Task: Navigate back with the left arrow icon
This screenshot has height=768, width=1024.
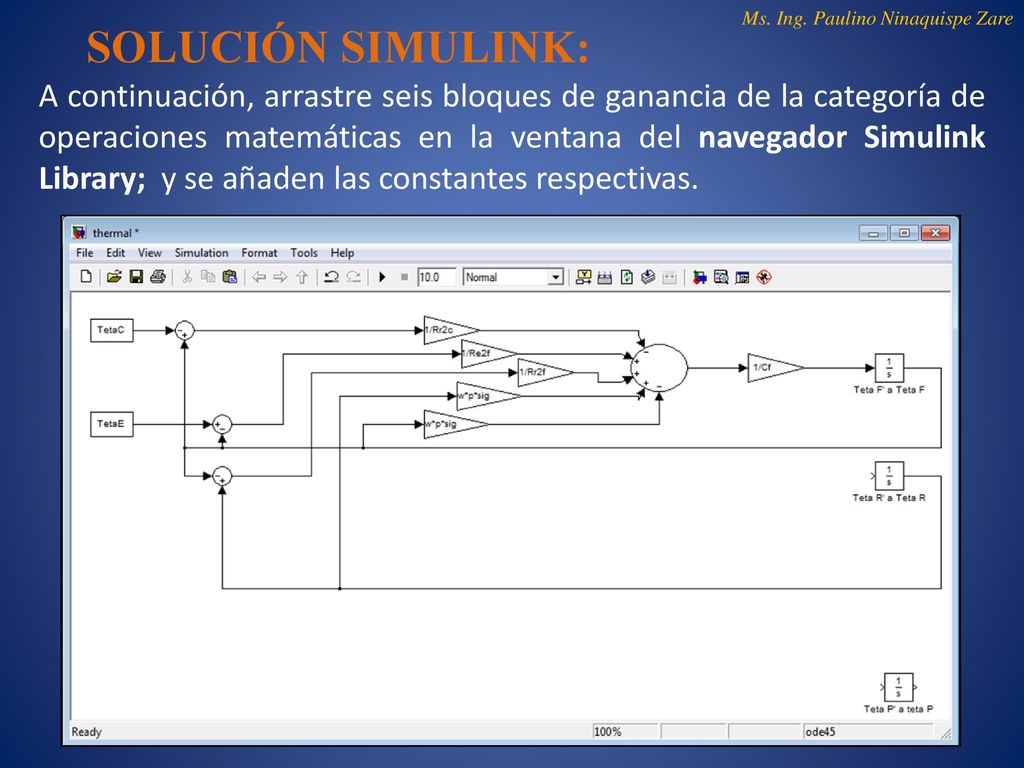Action: [259, 277]
